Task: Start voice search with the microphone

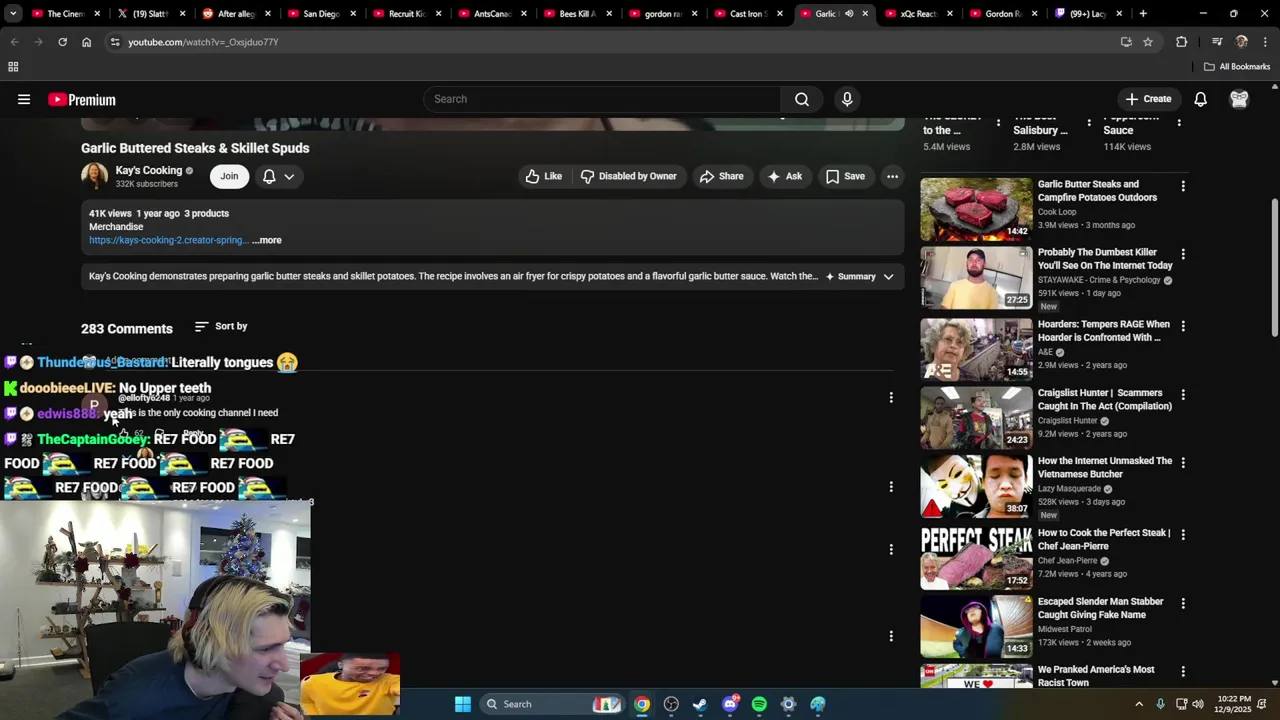Action: click(x=847, y=99)
